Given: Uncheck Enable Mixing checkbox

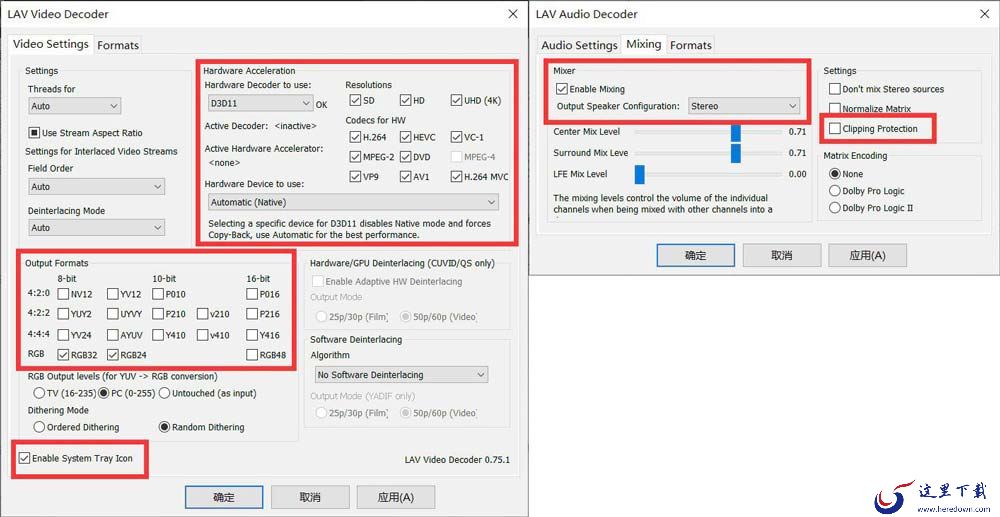Looking at the screenshot, I should tap(562, 89).
